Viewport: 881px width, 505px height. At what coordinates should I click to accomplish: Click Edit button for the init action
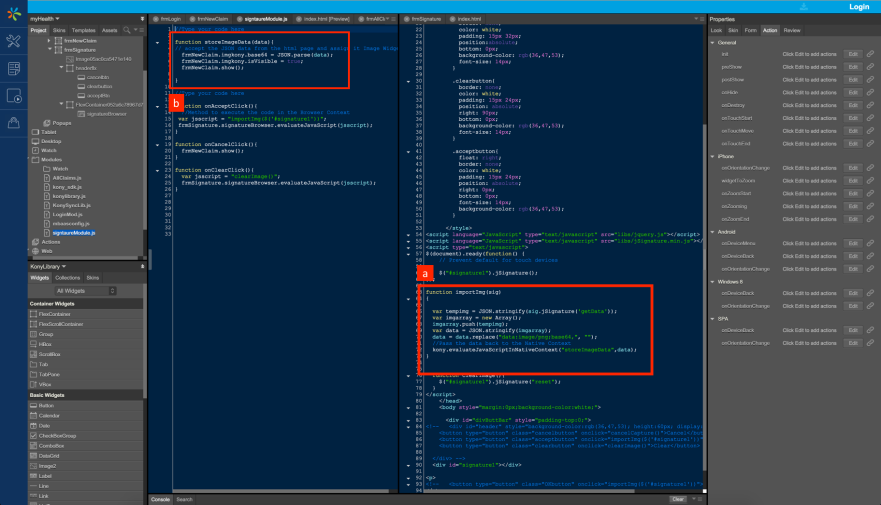coord(853,52)
